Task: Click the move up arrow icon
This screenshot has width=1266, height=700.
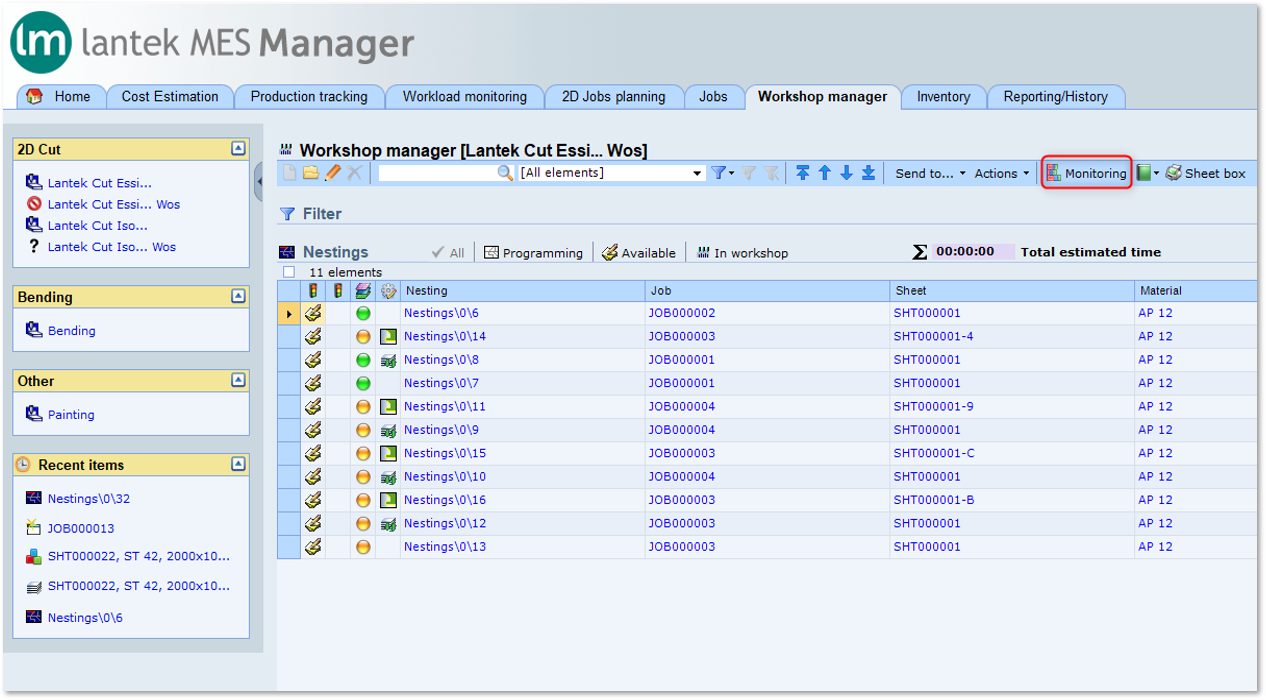Action: (x=825, y=173)
